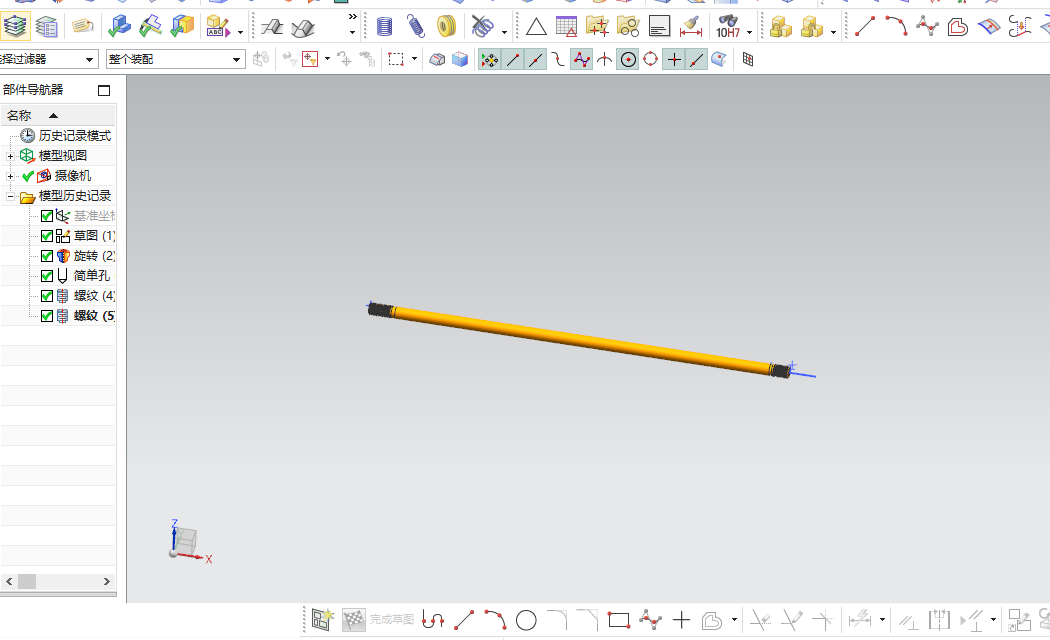Toggle checkbox for 基准坐标系 feature
Screen dimensions: 1050x640
[x=47, y=216]
